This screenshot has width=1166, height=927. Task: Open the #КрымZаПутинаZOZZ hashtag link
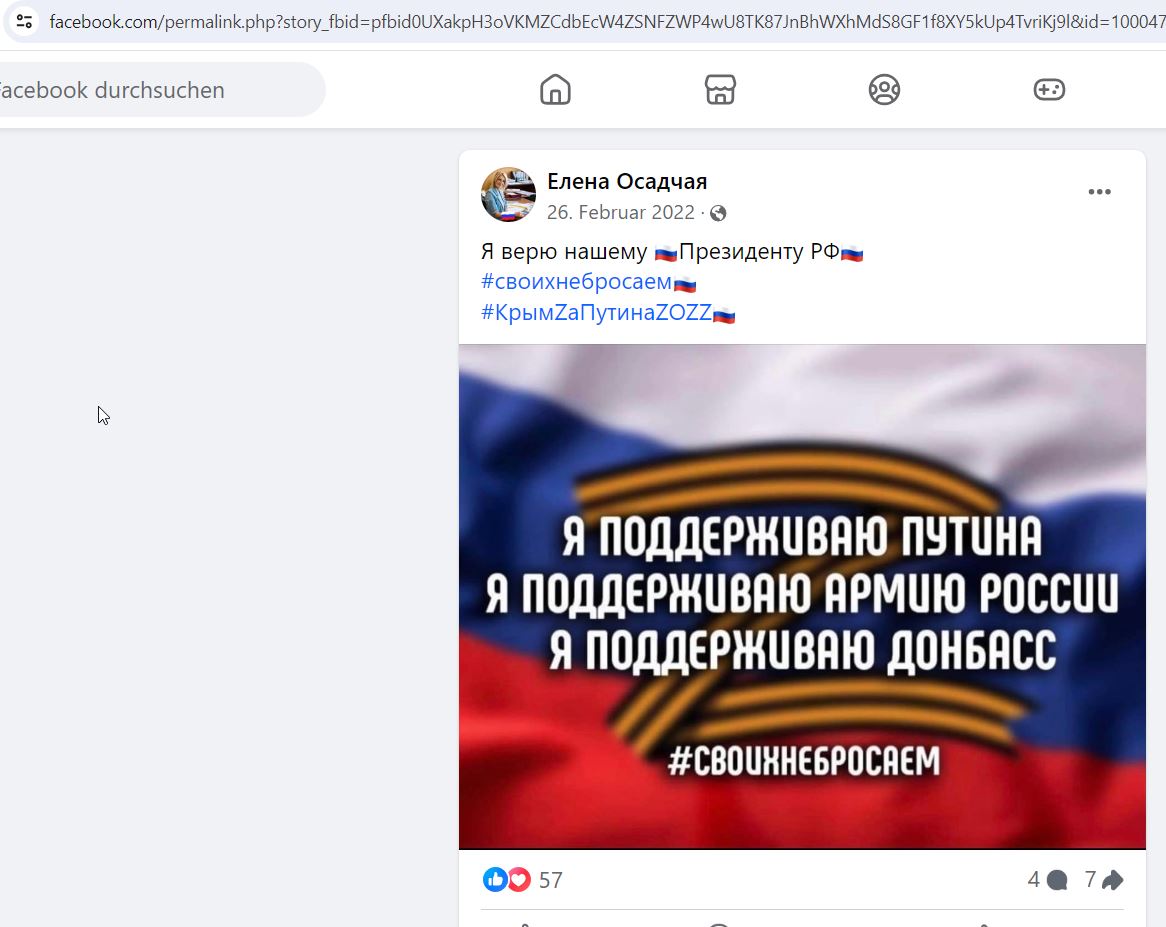point(596,312)
